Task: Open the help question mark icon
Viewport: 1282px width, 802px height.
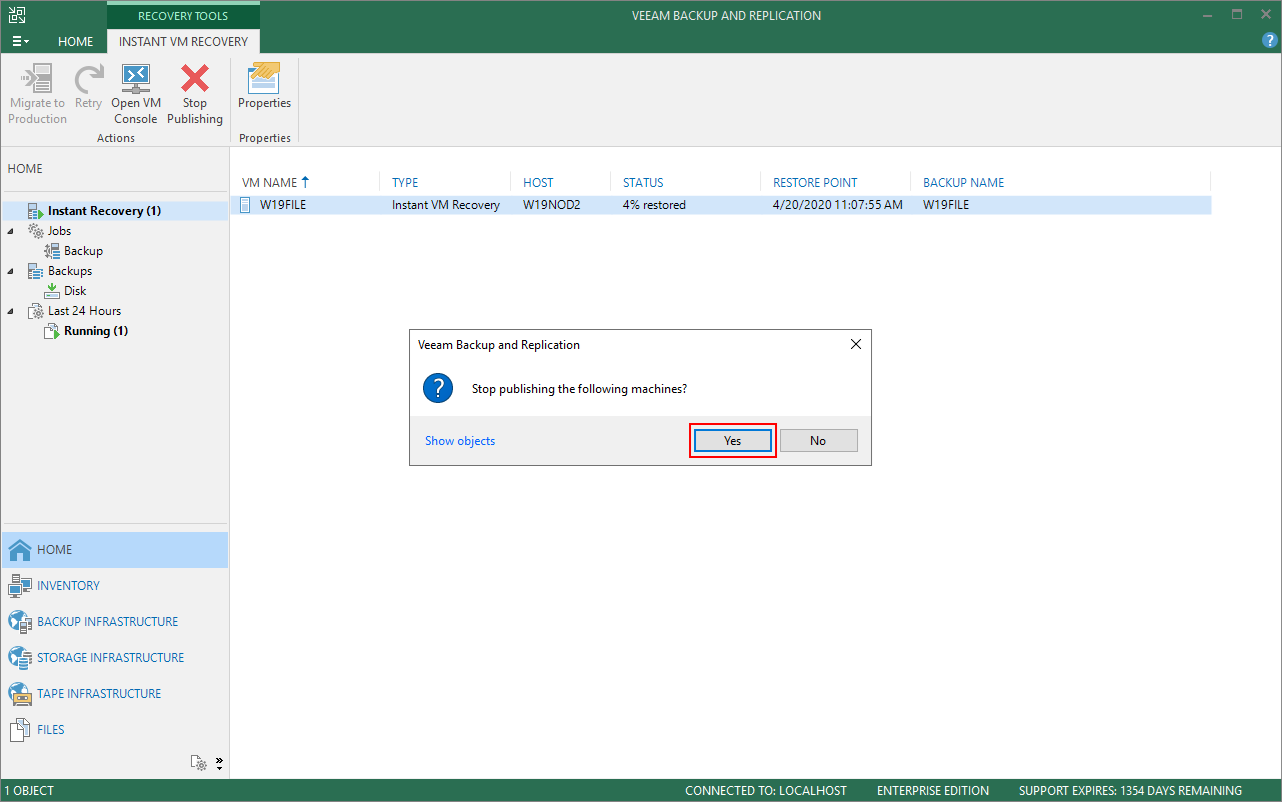Action: [1270, 41]
